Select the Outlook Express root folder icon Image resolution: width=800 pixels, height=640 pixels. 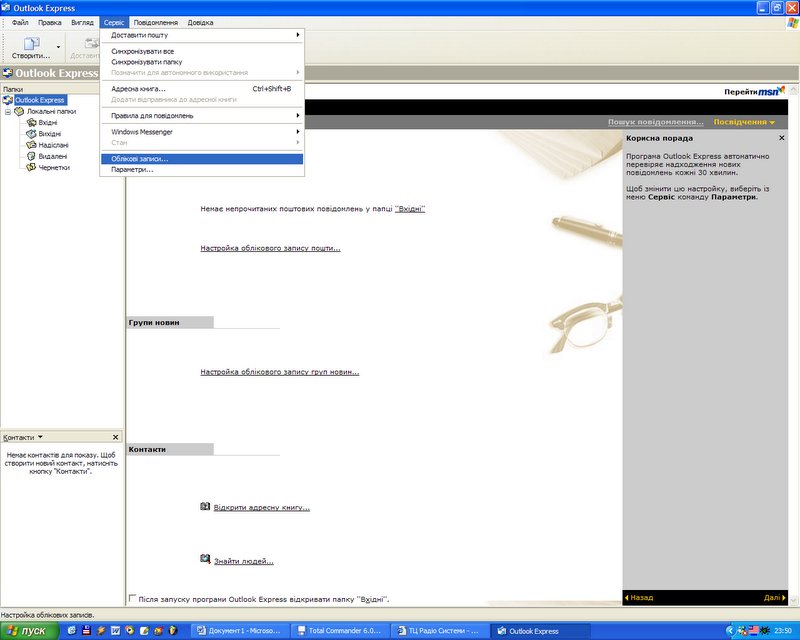[8, 100]
